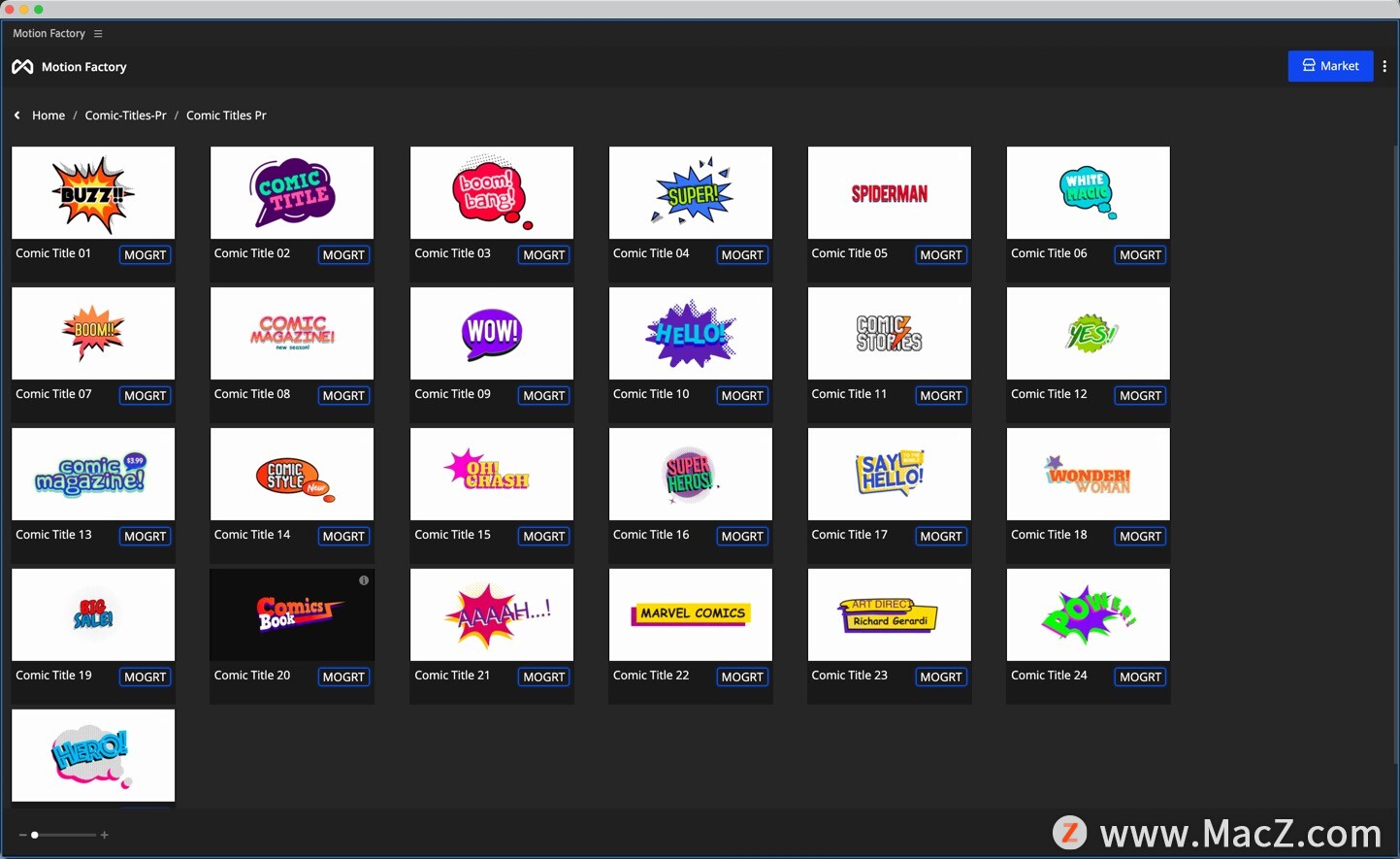
Task: Click MOGRT button for Comic Title 08
Action: tap(344, 396)
